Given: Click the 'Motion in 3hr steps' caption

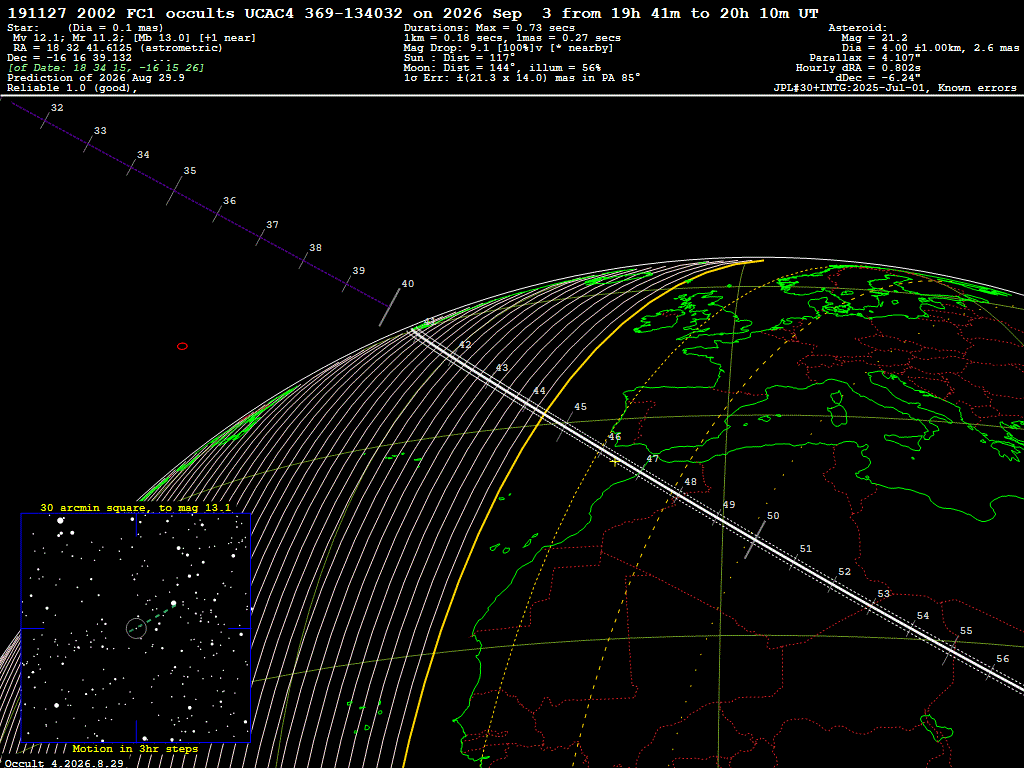Looking at the screenshot, I should tap(135, 748).
